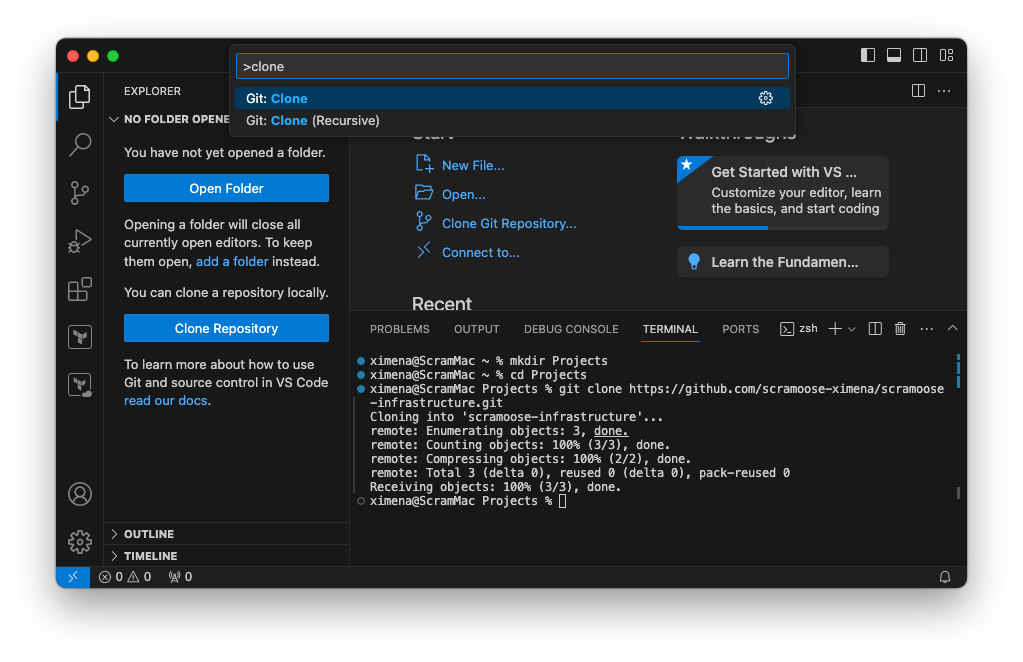Image resolution: width=1023 pixels, height=662 pixels.
Task: Select the Terminal tab
Action: (670, 329)
